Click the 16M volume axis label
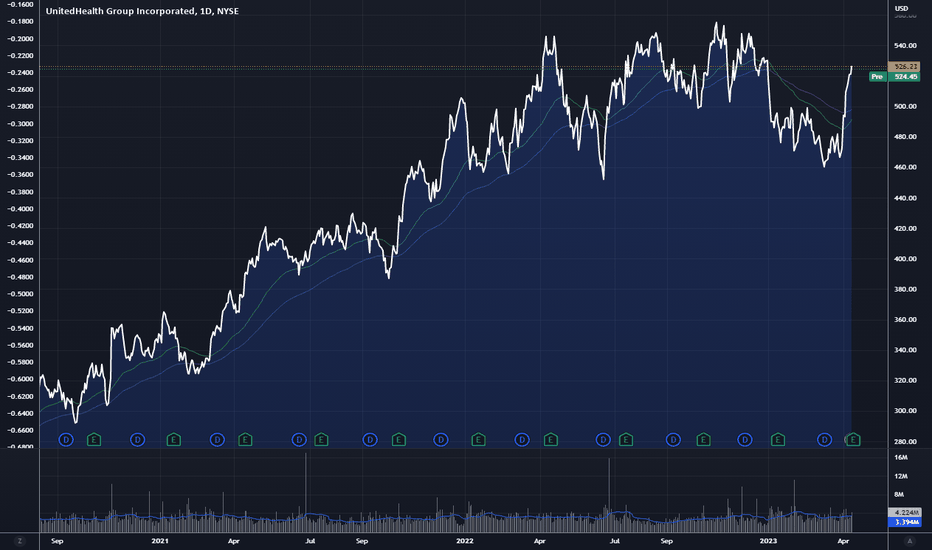The height and width of the screenshot is (550, 932). pyautogui.click(x=901, y=457)
